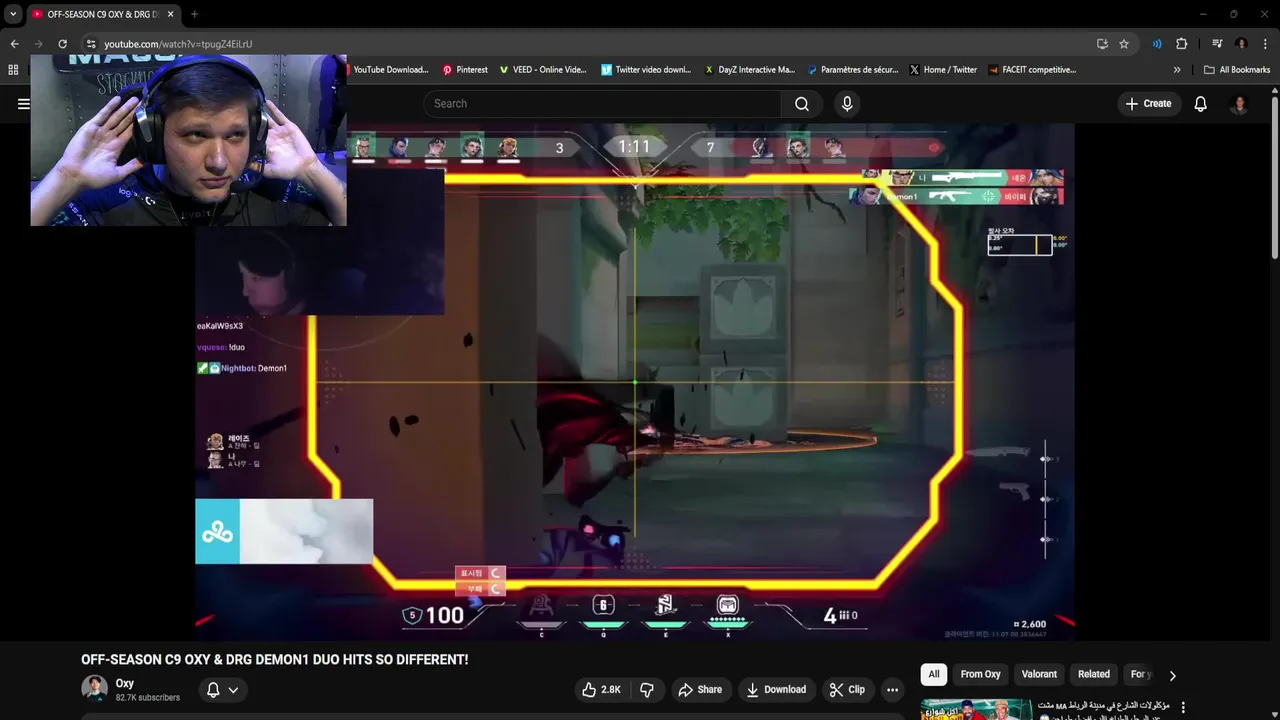Open a new browser tab

coord(194,14)
